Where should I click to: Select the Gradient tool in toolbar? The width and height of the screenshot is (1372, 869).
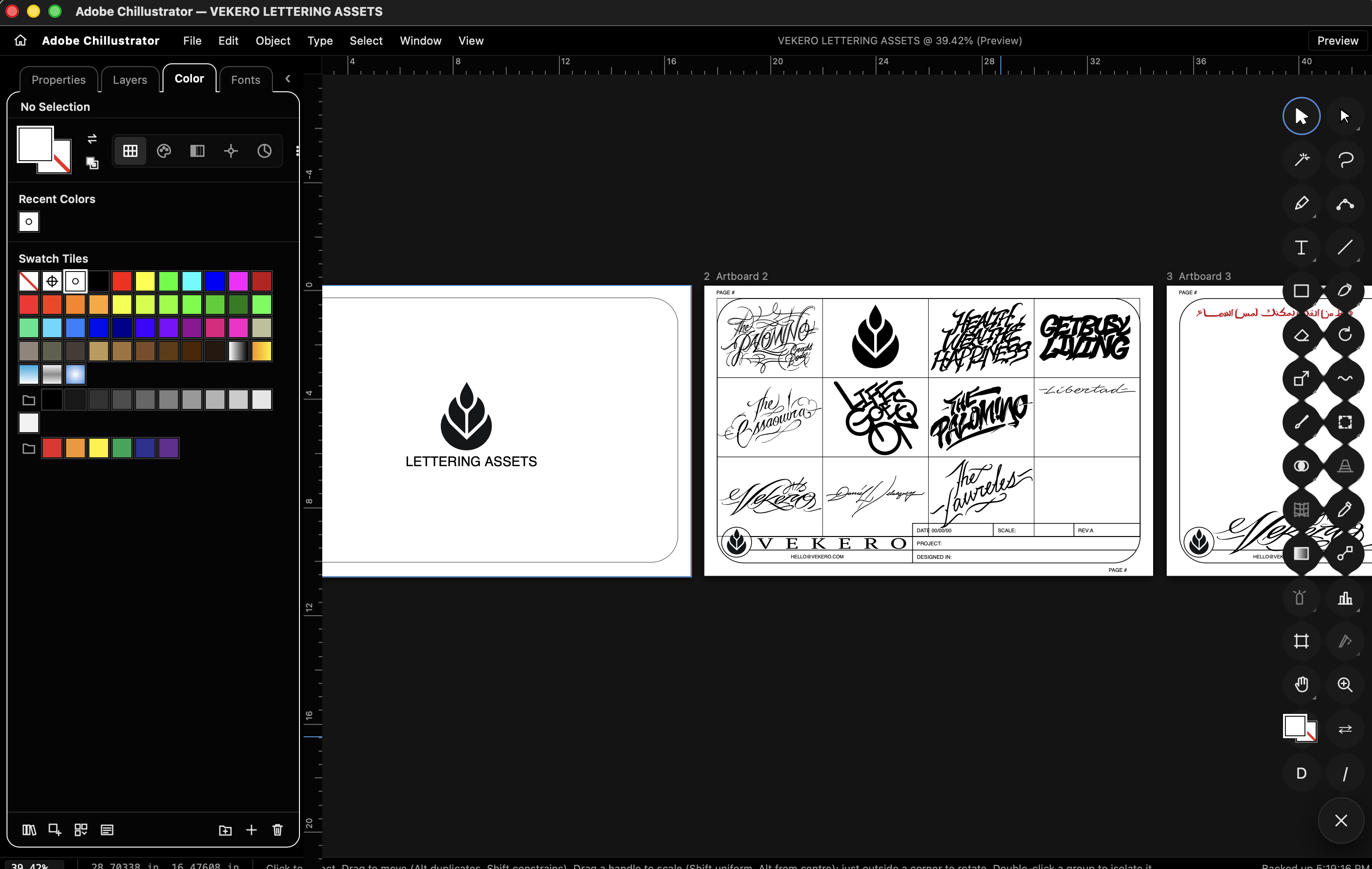point(1301,553)
